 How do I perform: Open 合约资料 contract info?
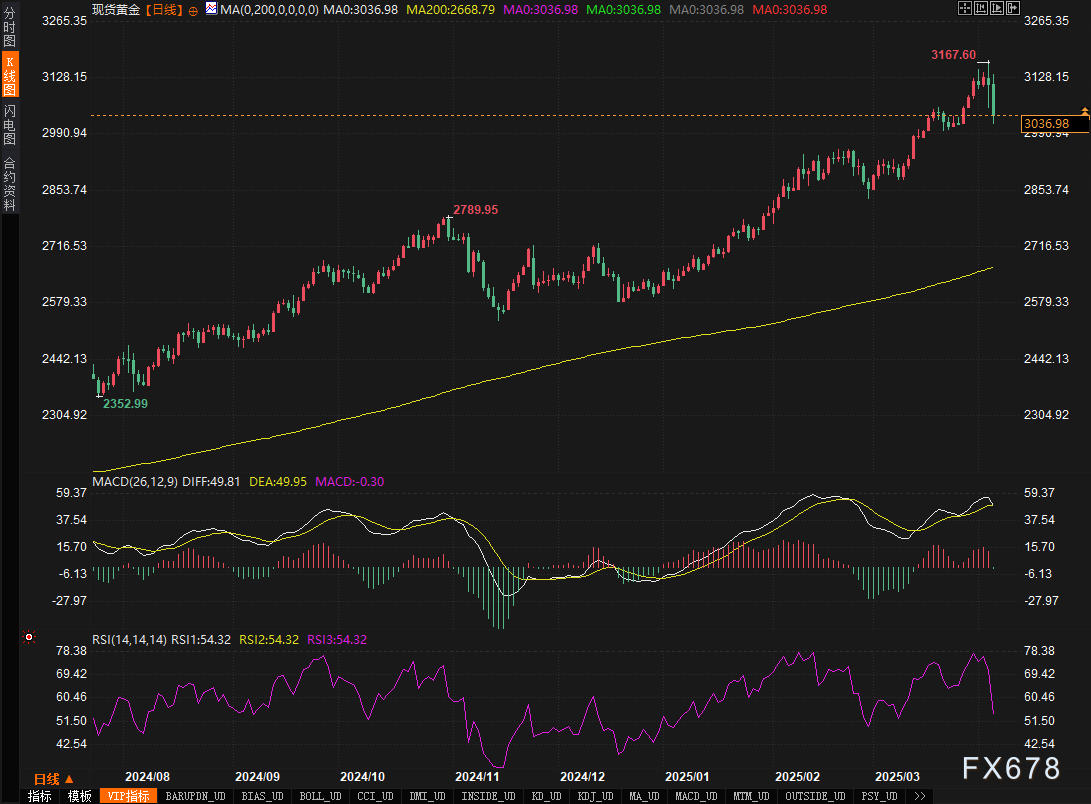[x=9, y=183]
